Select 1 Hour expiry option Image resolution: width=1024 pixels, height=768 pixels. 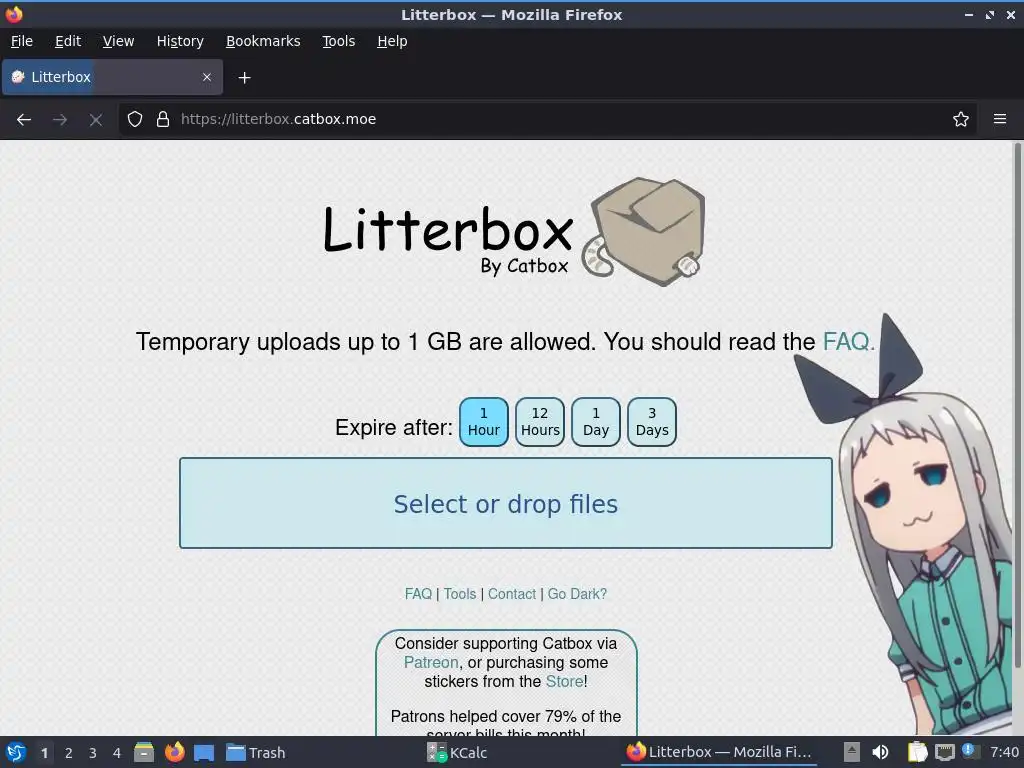tap(484, 422)
